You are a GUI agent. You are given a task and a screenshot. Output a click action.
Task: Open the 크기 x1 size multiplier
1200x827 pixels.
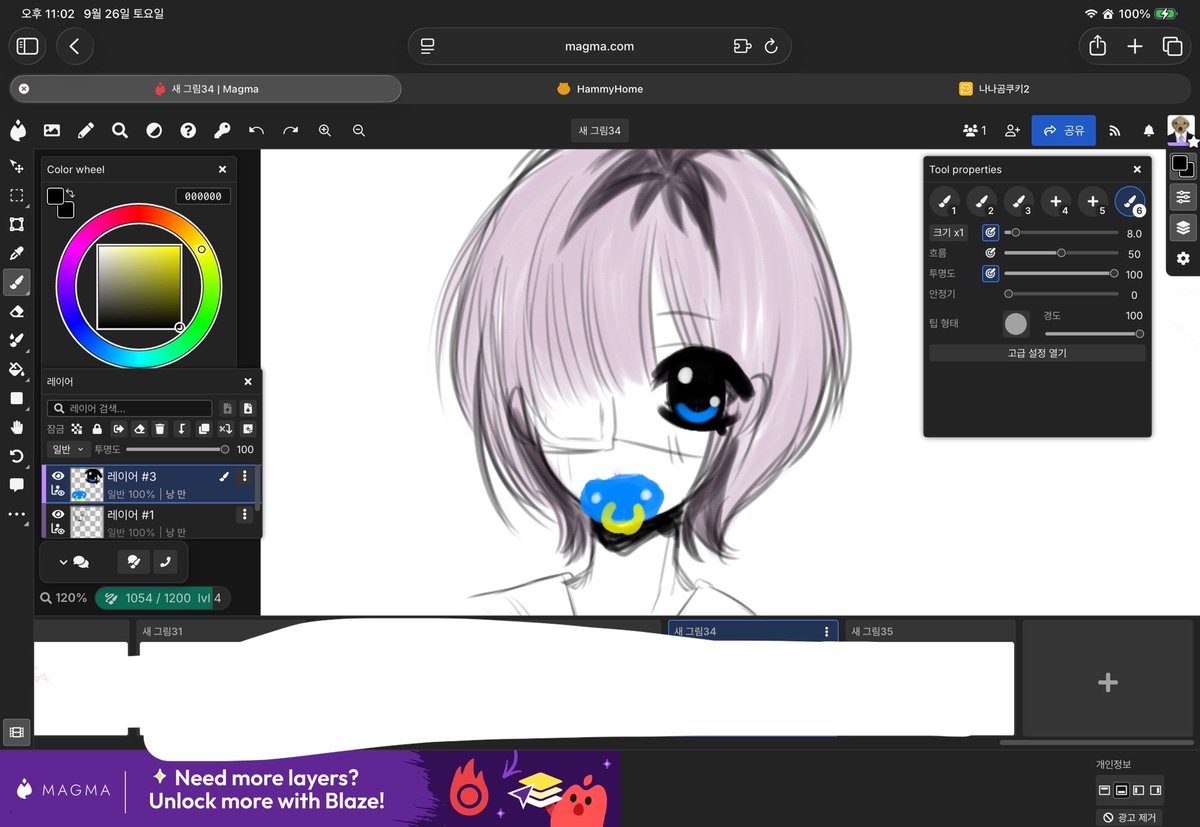click(948, 233)
